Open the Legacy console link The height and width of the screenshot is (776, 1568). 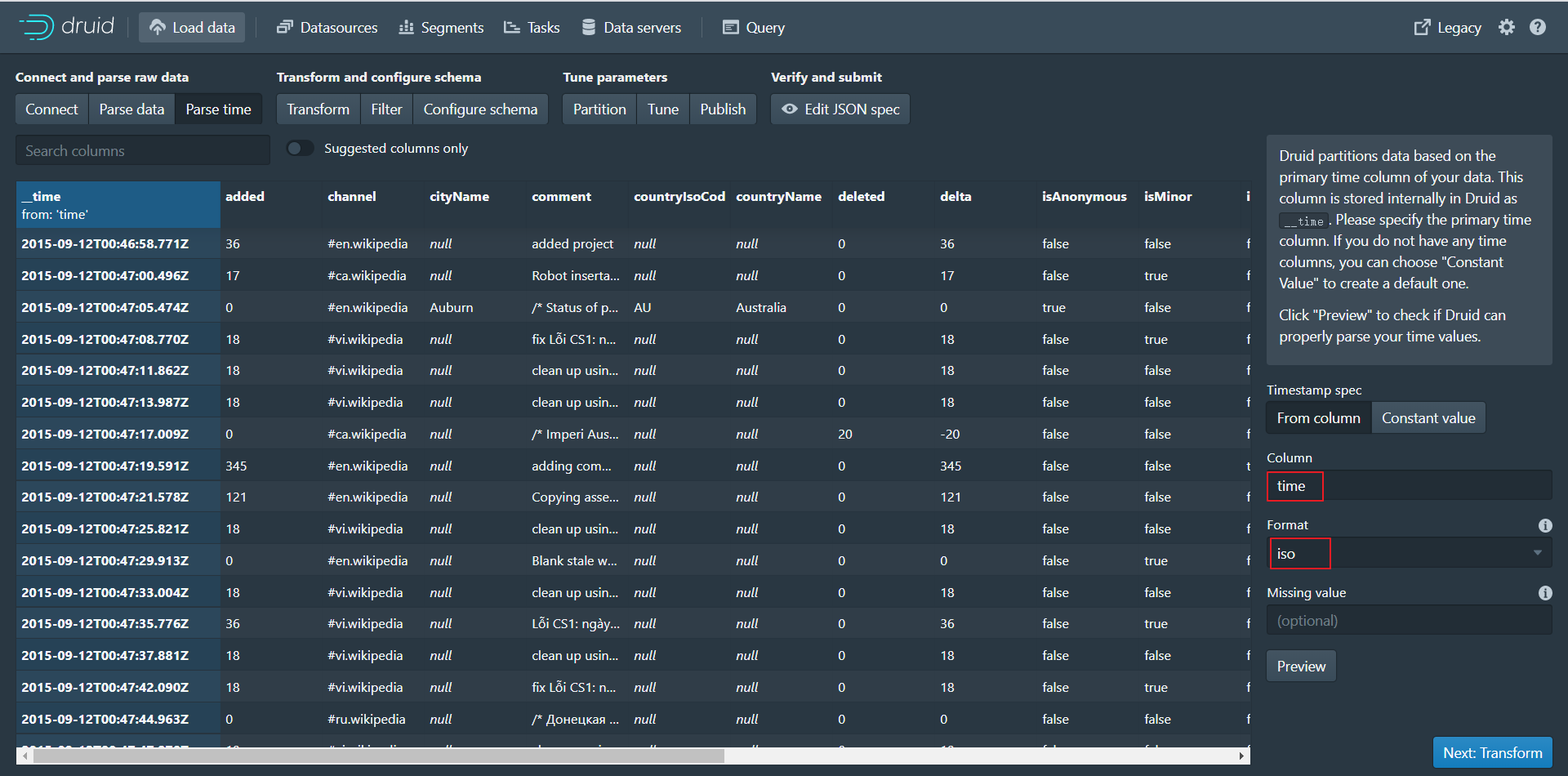tap(1447, 28)
